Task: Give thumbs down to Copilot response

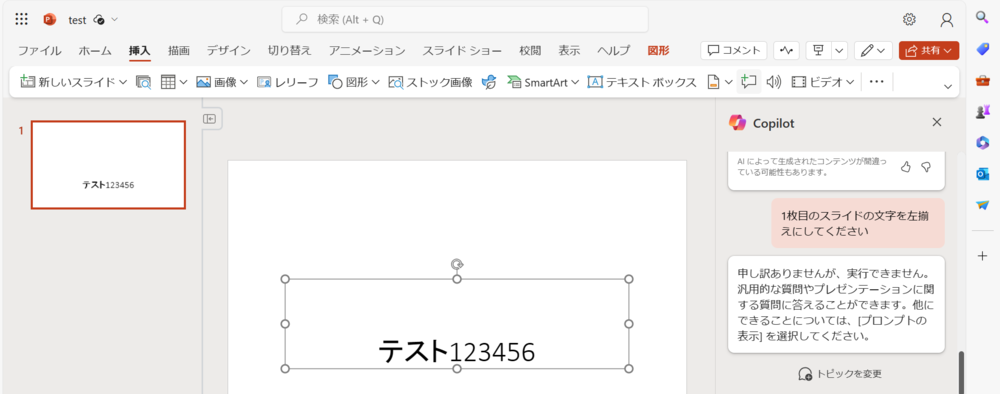Action: click(926, 166)
